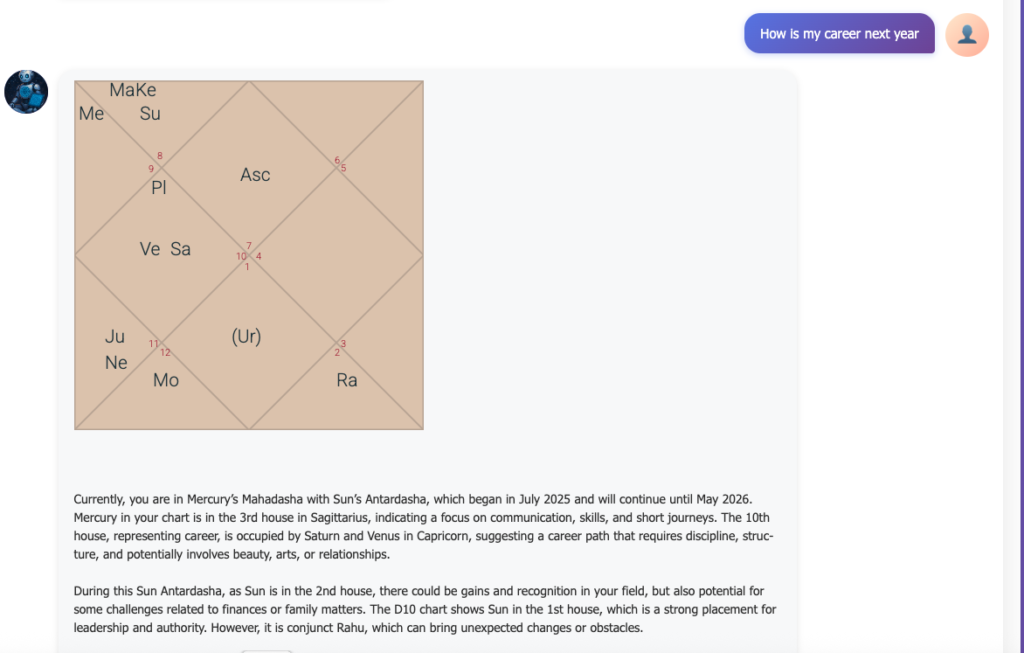Click the Sa planet label in the chart

[x=180, y=249]
